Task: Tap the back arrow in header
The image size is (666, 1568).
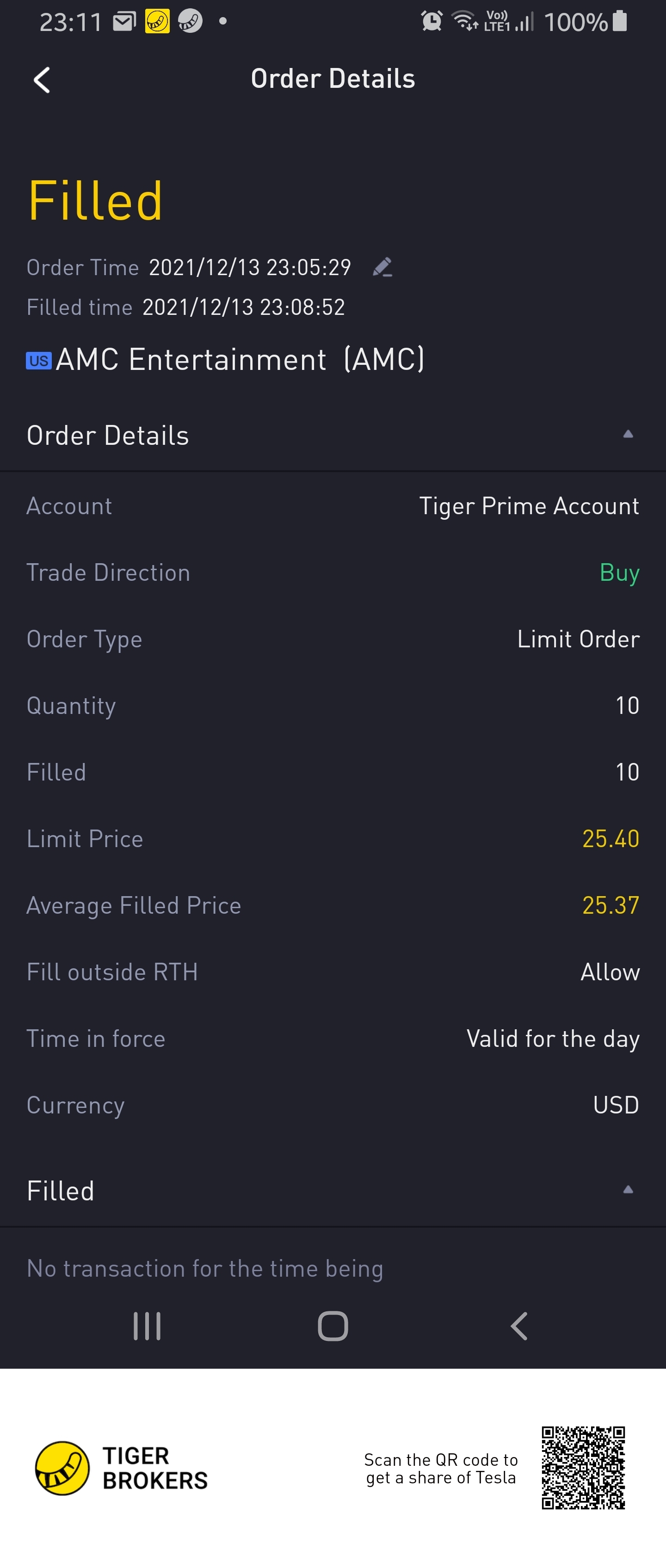Action: 42,80
